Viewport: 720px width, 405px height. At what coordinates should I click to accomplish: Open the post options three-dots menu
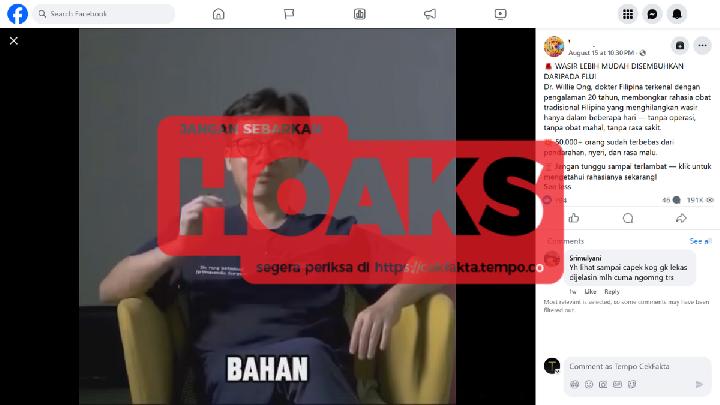702,45
